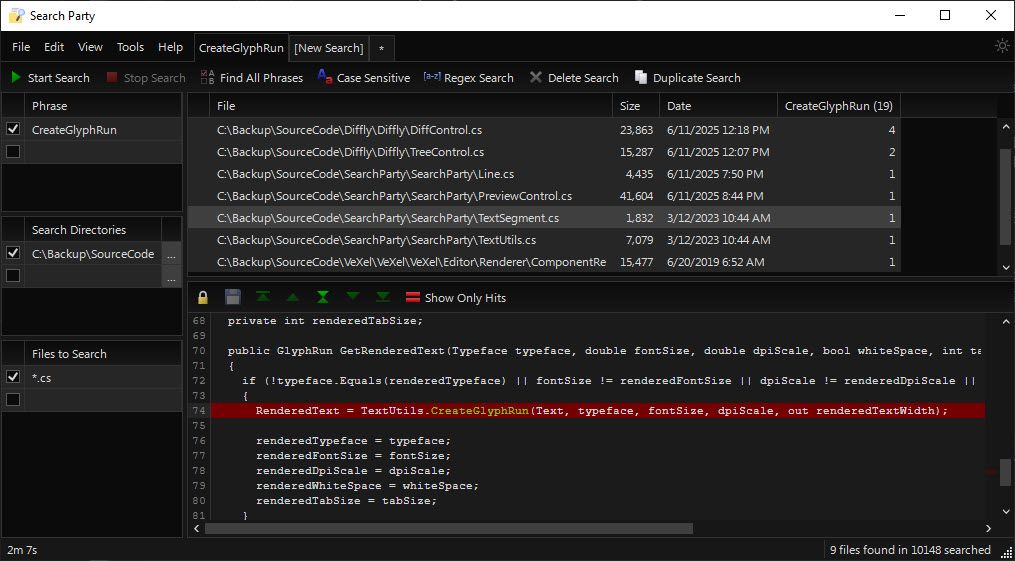Click Show Only Hits
This screenshot has height=561, width=1015.
[456, 298]
